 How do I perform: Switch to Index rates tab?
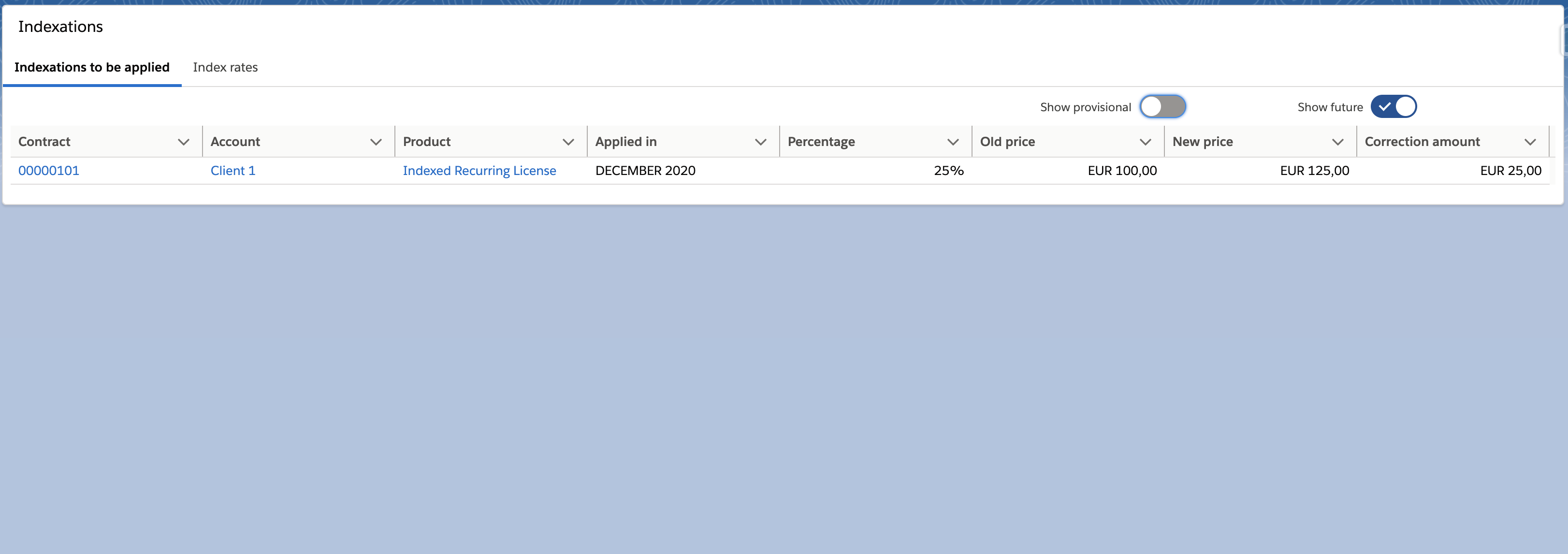[x=225, y=68]
